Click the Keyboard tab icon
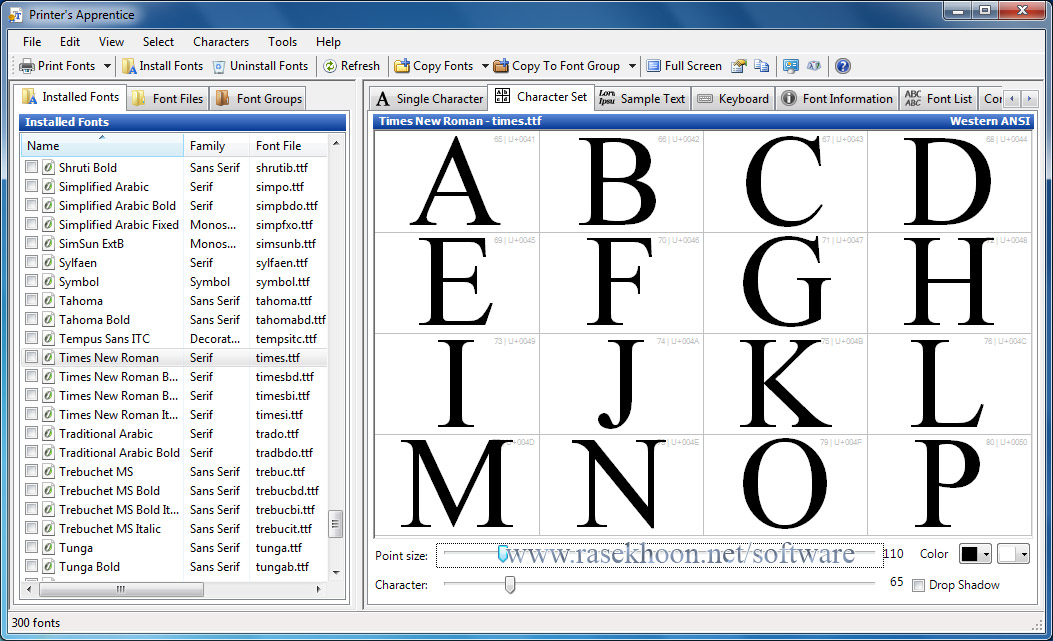This screenshot has width=1053, height=641. coord(705,99)
